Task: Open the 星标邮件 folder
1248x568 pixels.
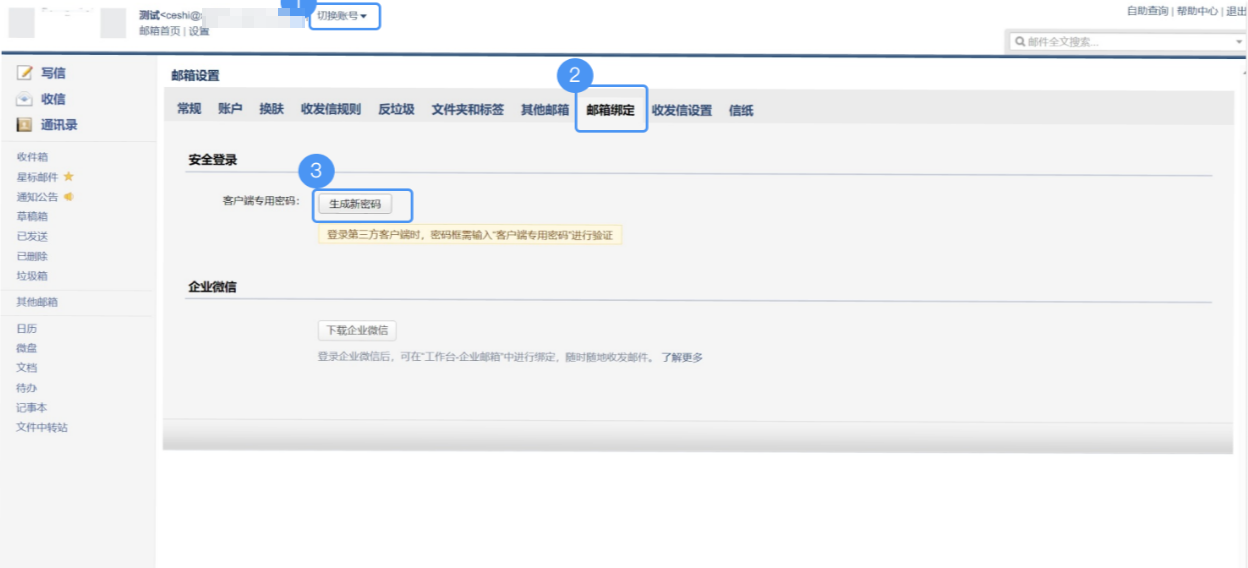Action: [38, 177]
